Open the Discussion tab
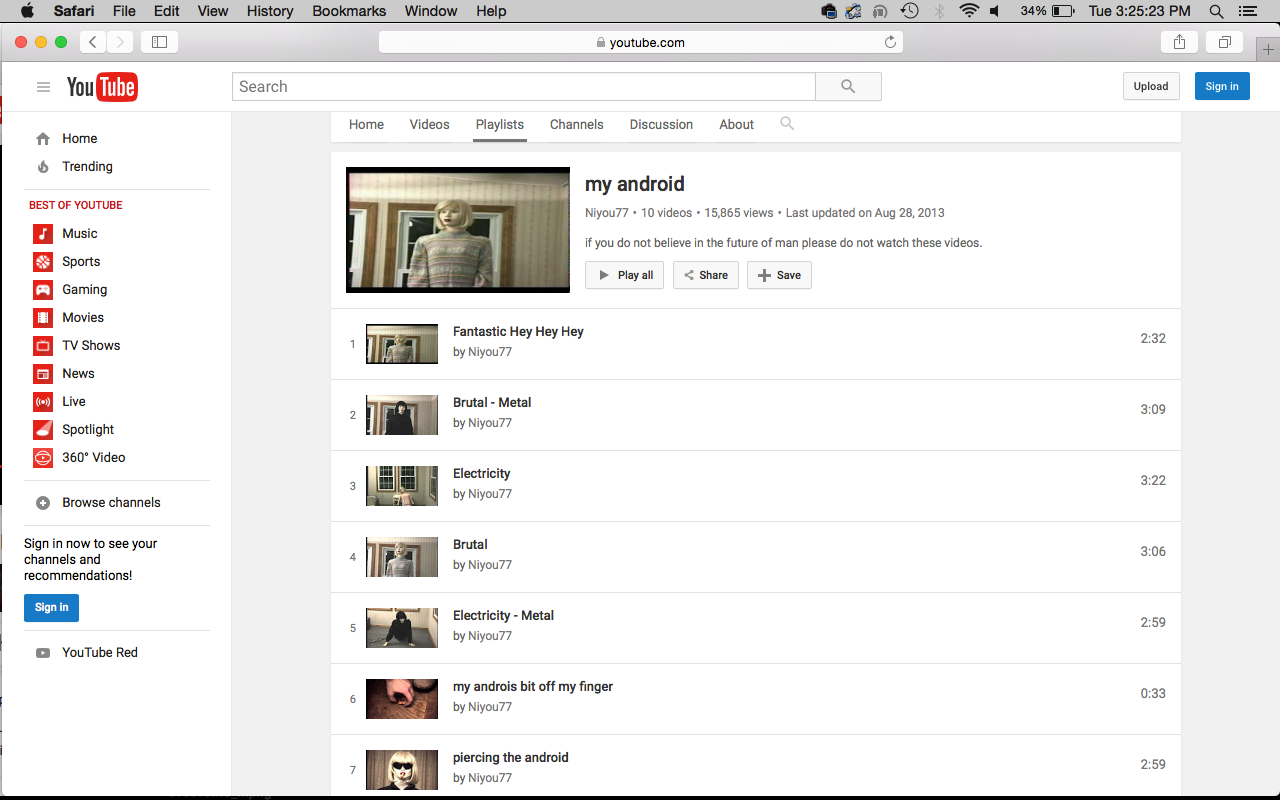1280x800 pixels. click(x=661, y=125)
